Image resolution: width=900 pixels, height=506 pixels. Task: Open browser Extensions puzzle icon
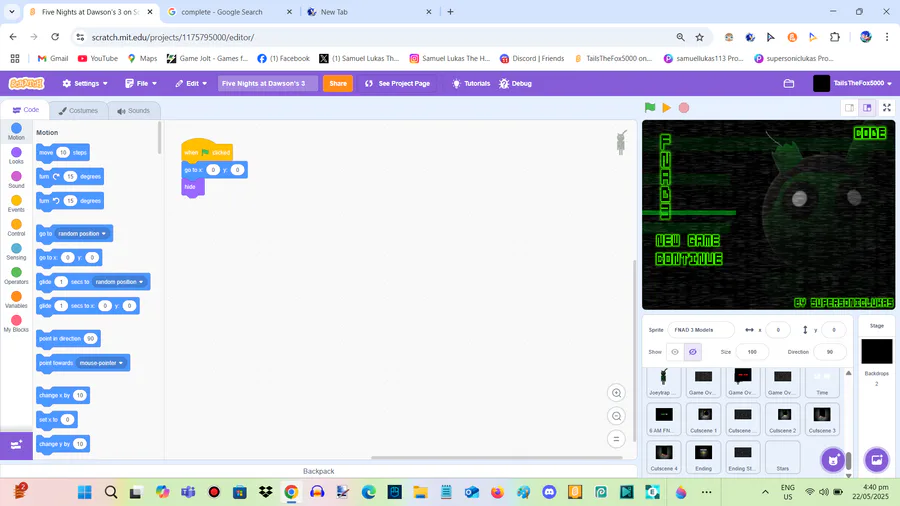pyautogui.click(x=835, y=37)
